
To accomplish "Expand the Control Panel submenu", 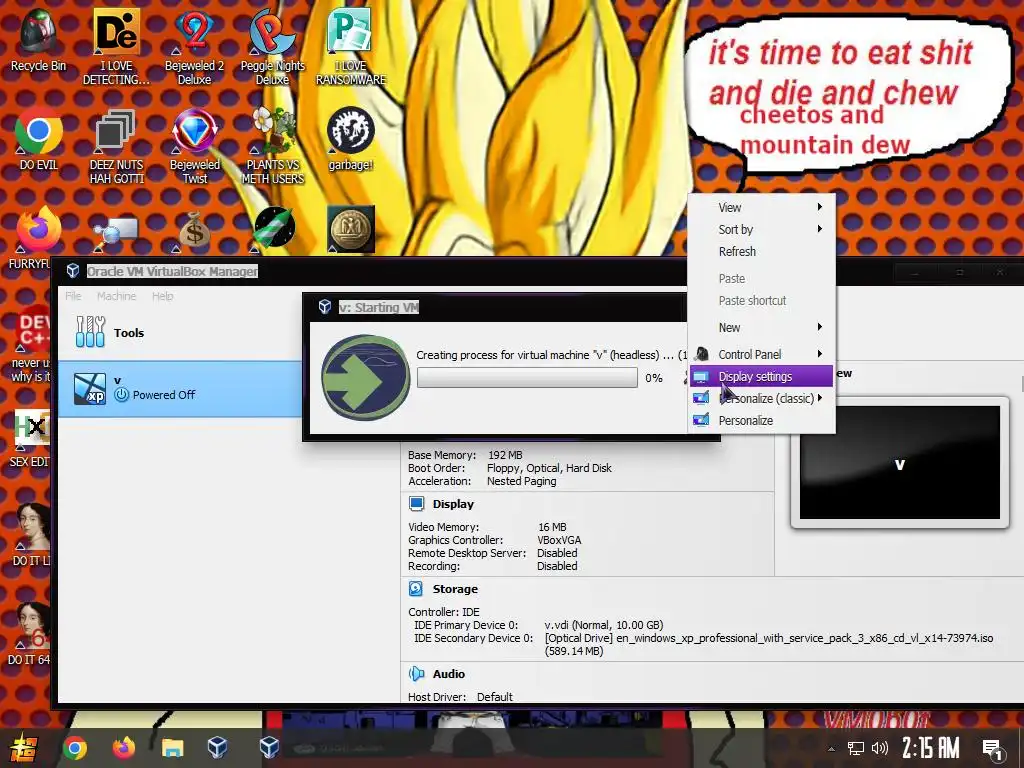I will (x=762, y=354).
